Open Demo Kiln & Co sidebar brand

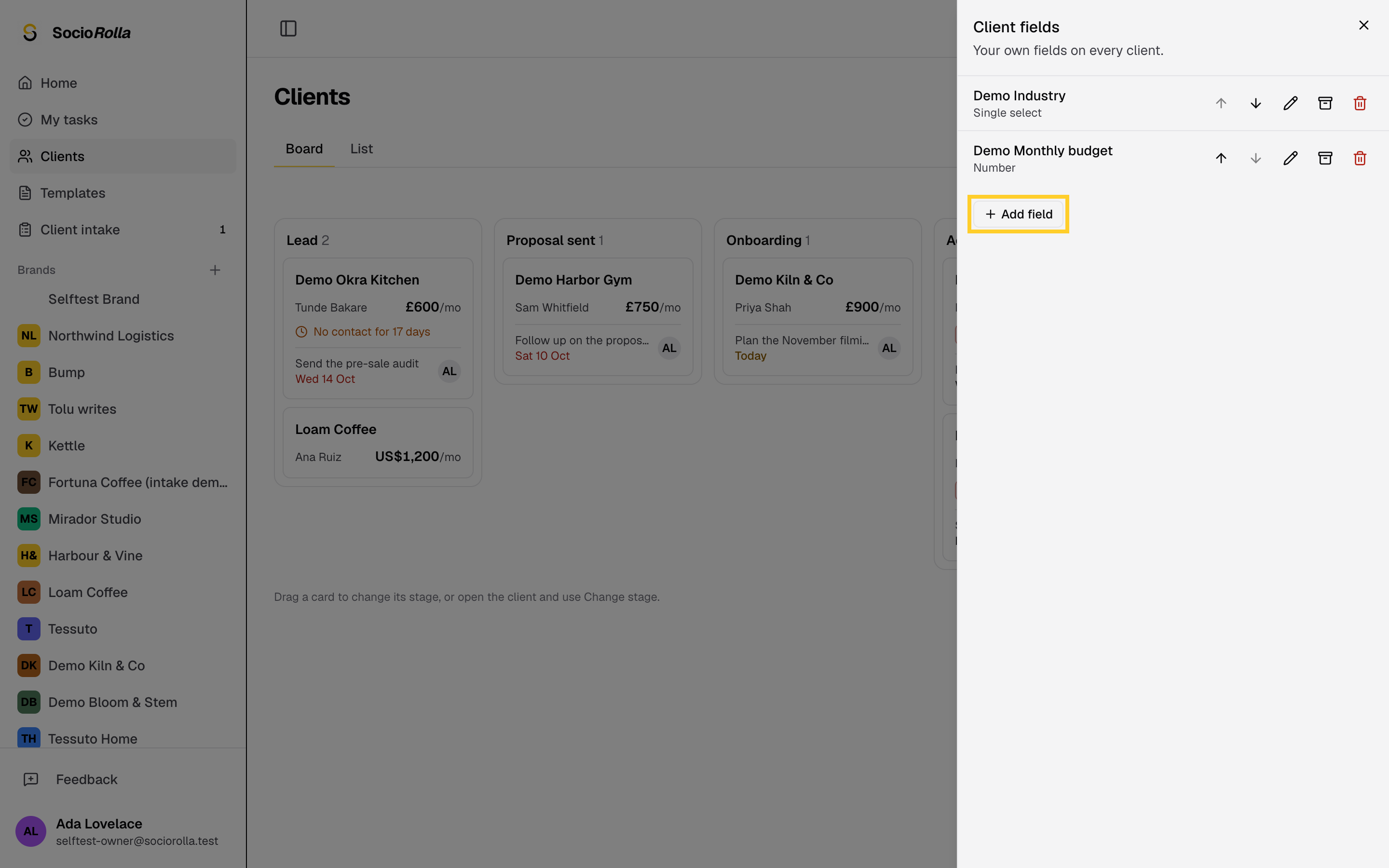pyautogui.click(x=123, y=665)
